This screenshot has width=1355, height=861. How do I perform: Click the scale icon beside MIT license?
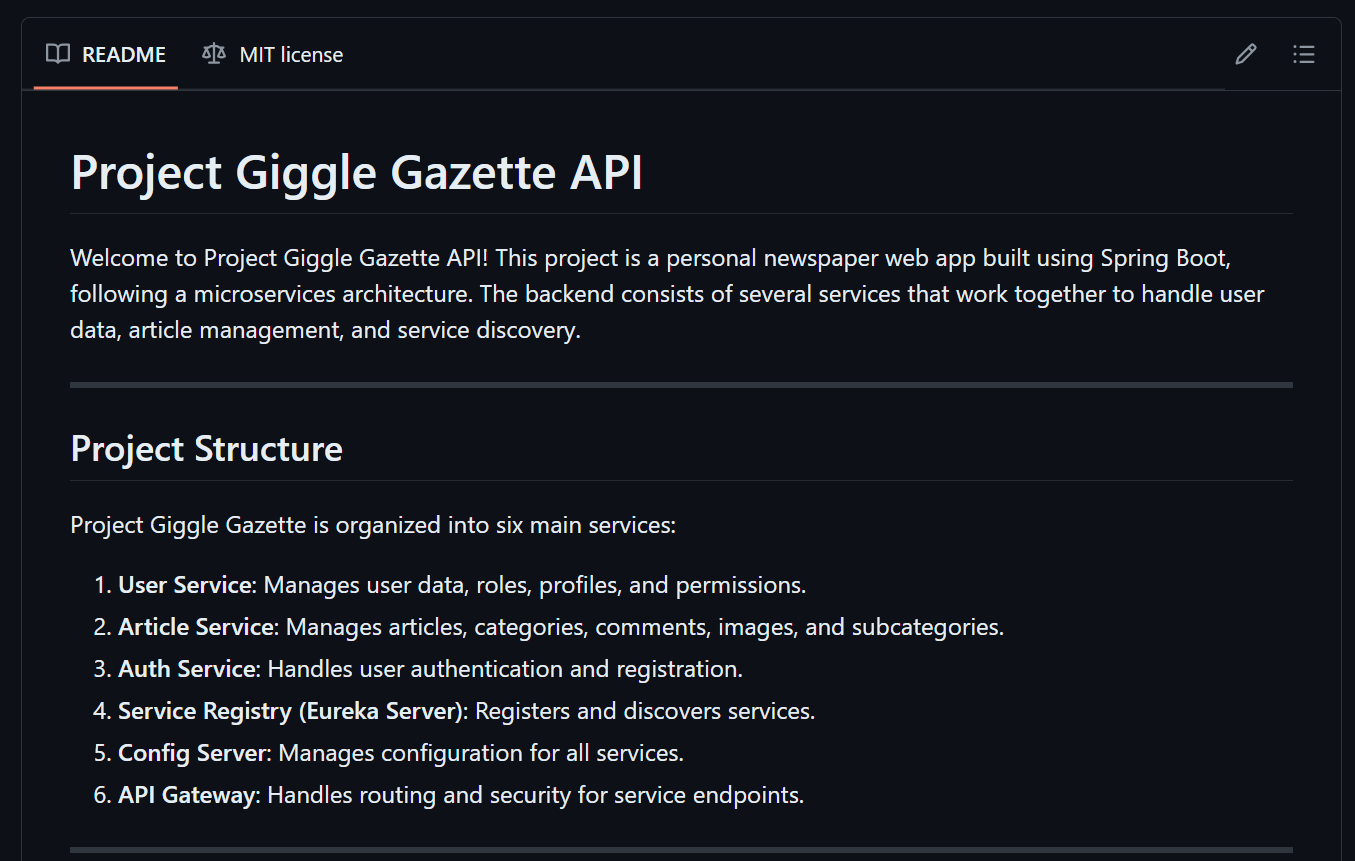coord(214,54)
